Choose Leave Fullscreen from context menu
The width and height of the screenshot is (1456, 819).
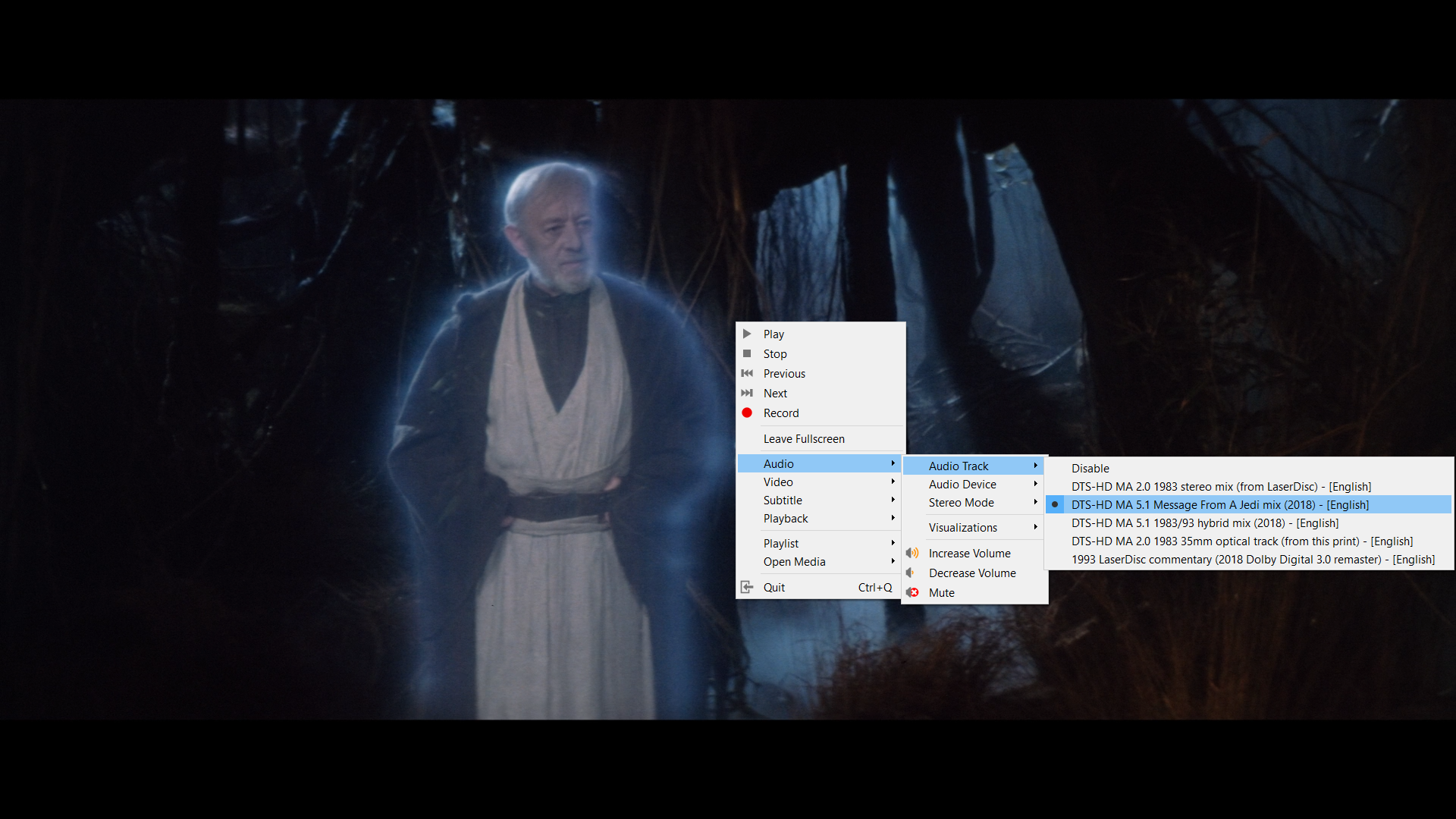(x=820, y=438)
